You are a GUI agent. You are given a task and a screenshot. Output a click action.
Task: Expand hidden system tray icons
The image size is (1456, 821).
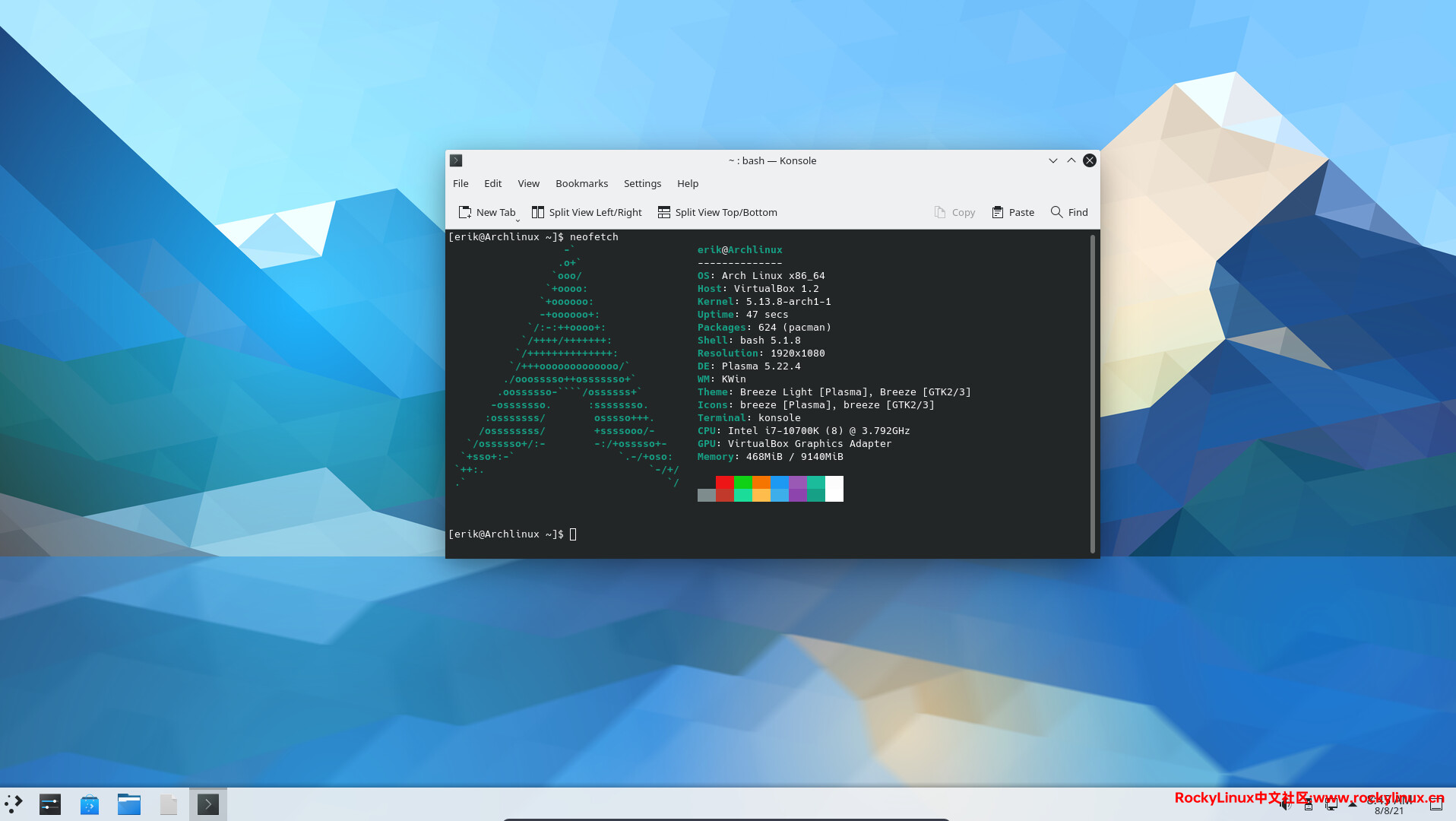coord(1352,805)
